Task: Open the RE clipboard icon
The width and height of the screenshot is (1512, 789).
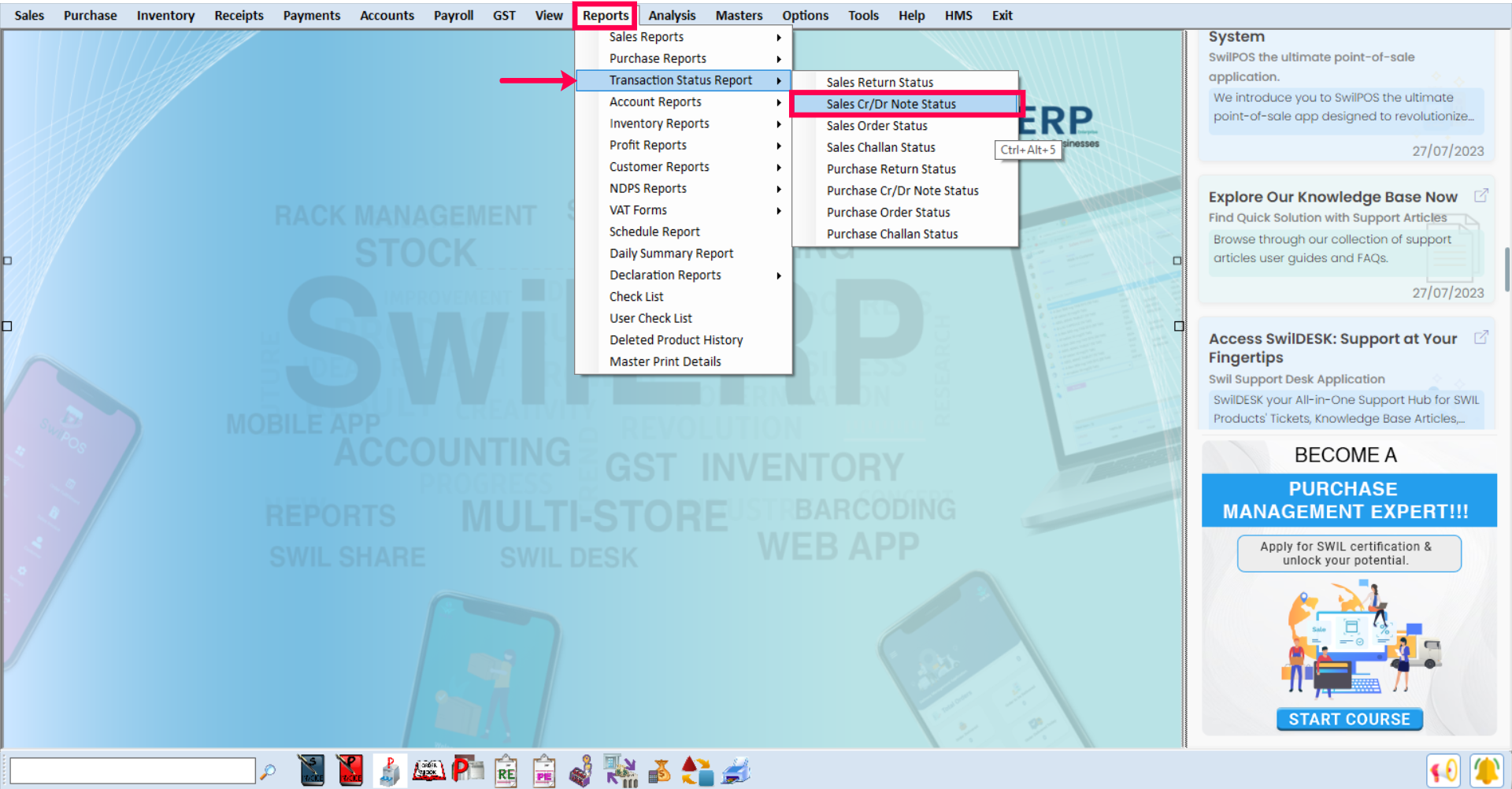Action: [x=506, y=771]
